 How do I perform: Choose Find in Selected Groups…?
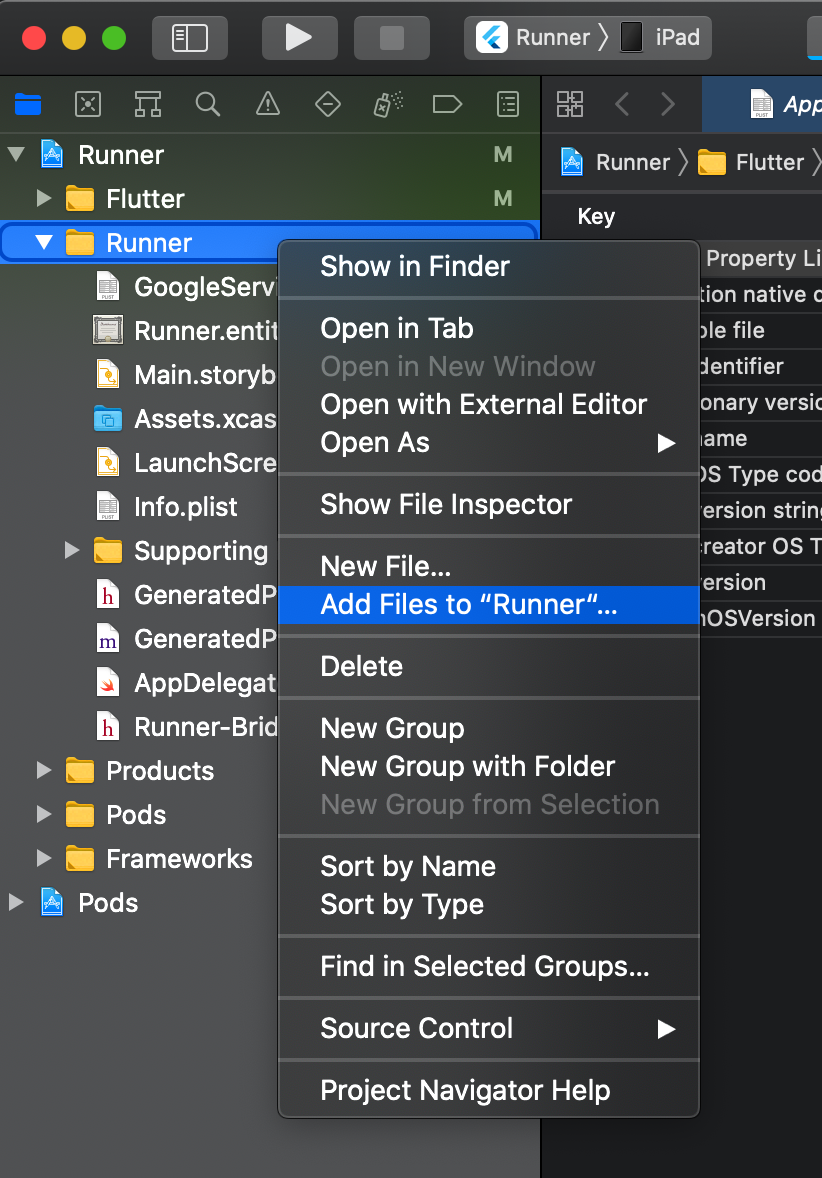pos(488,966)
